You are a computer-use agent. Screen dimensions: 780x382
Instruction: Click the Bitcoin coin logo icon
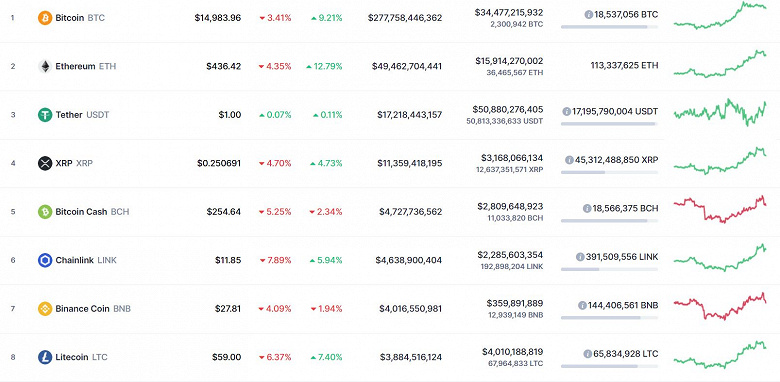tap(45, 18)
